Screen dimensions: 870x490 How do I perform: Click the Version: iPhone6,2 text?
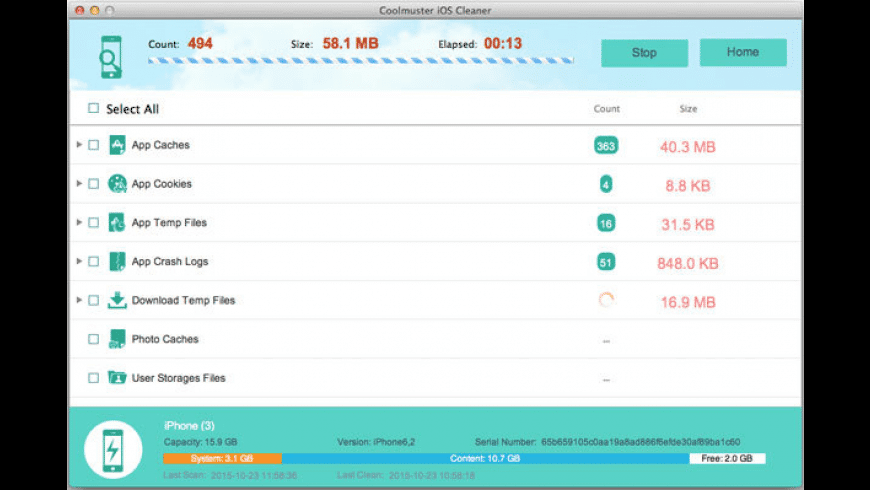[x=376, y=442]
